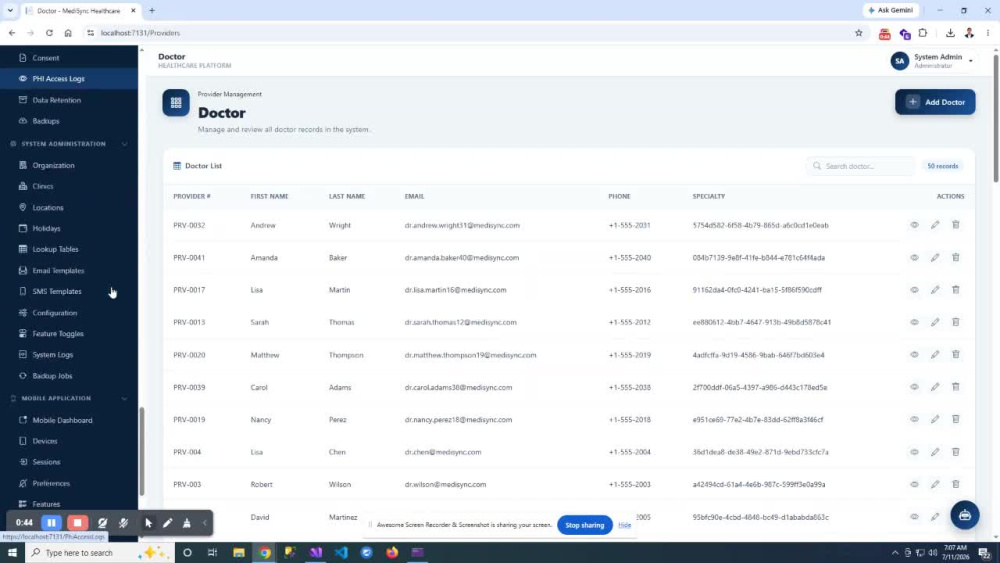Delete Robert Wilson's record trash icon
The height and width of the screenshot is (563, 1000).
(955, 484)
